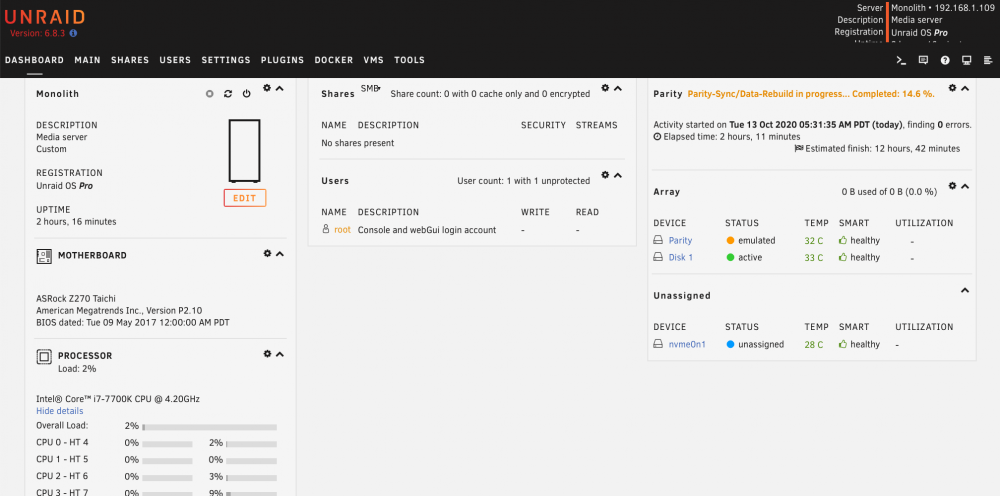Open Processor panel gear settings
1000x496 pixels.
(x=267, y=354)
